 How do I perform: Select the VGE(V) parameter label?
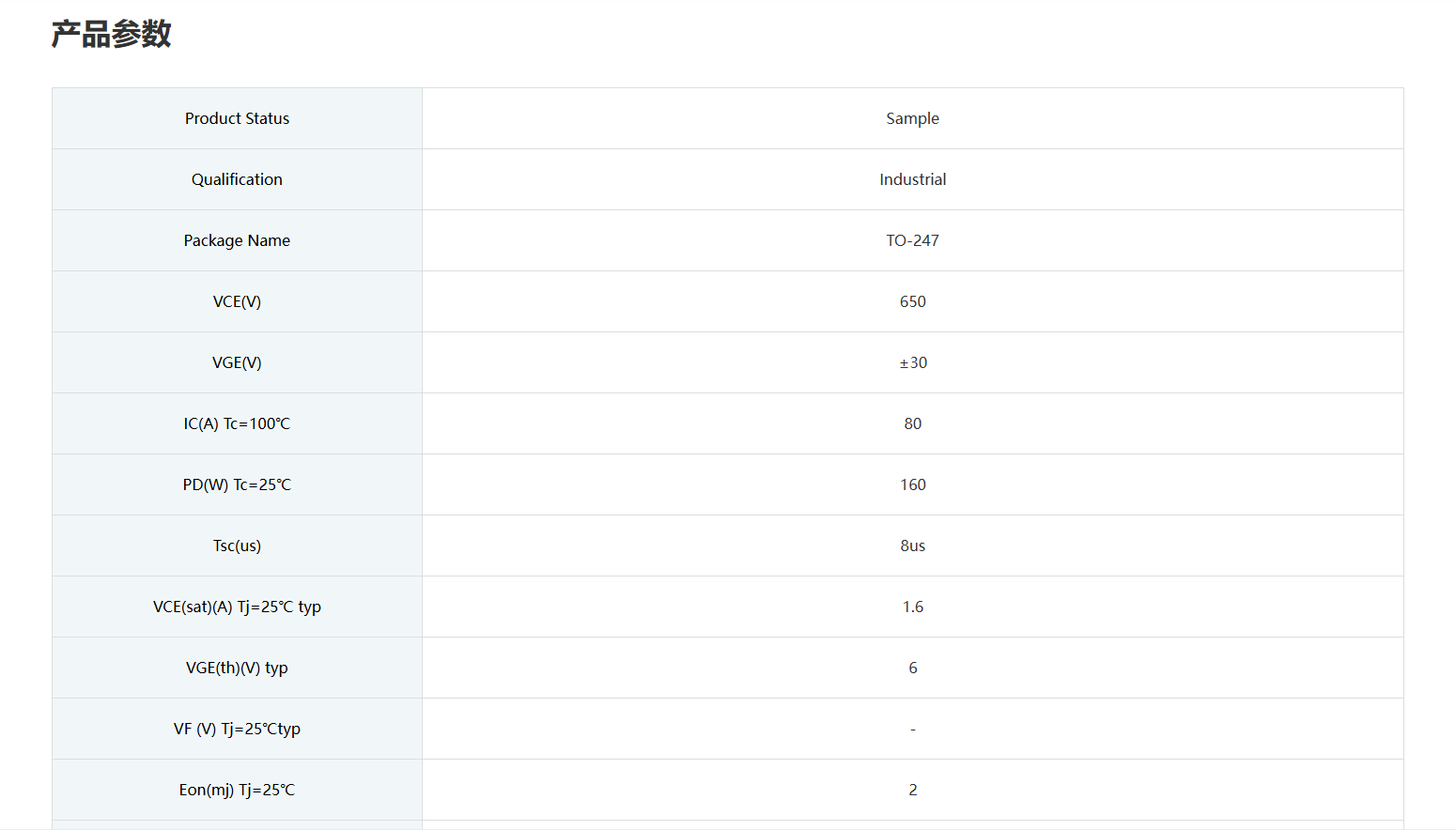click(237, 362)
